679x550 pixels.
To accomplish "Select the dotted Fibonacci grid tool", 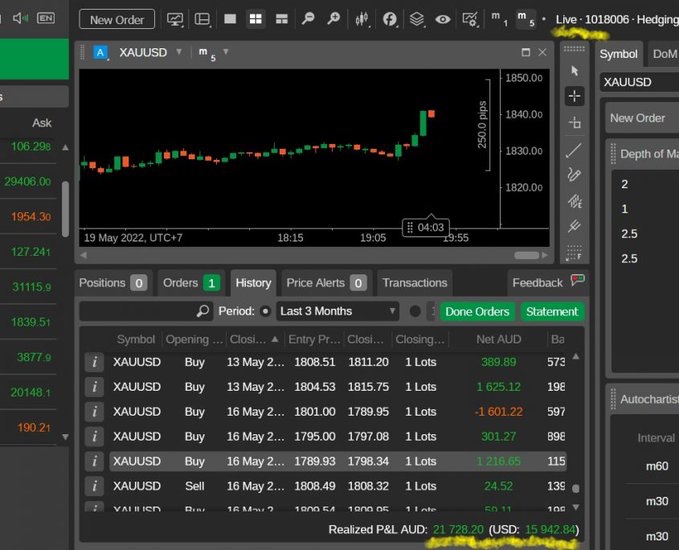I will [574, 252].
